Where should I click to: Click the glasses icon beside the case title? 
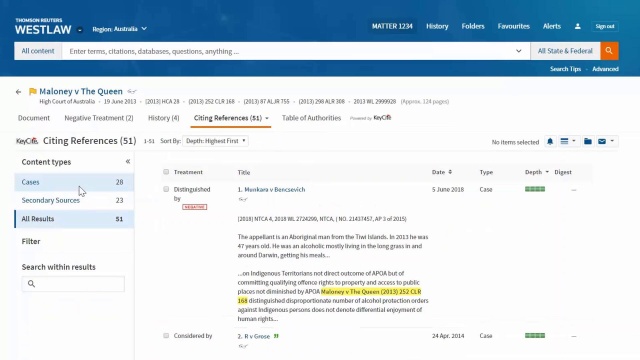131,91
